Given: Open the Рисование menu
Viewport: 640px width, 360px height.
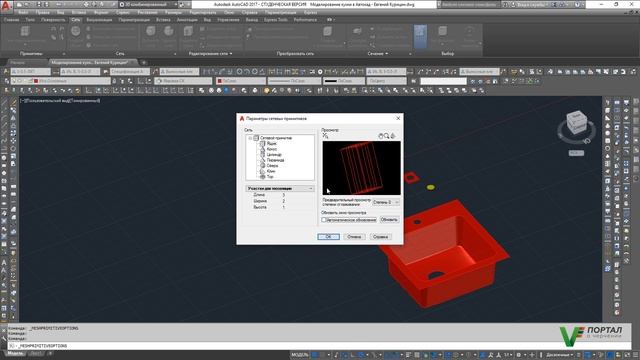Looking at the screenshot, I should tap(148, 13).
